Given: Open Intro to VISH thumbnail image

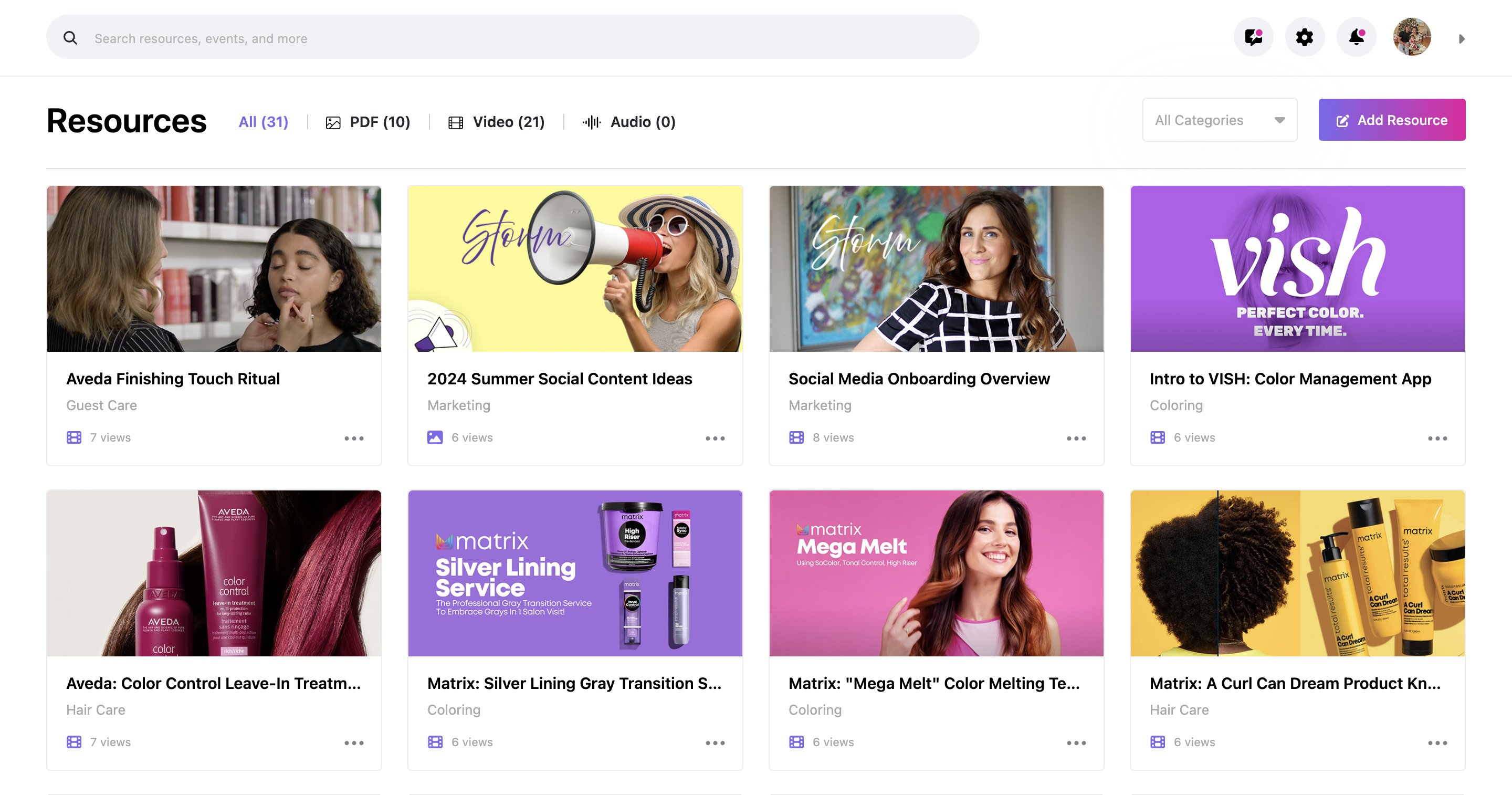Looking at the screenshot, I should pyautogui.click(x=1298, y=269).
